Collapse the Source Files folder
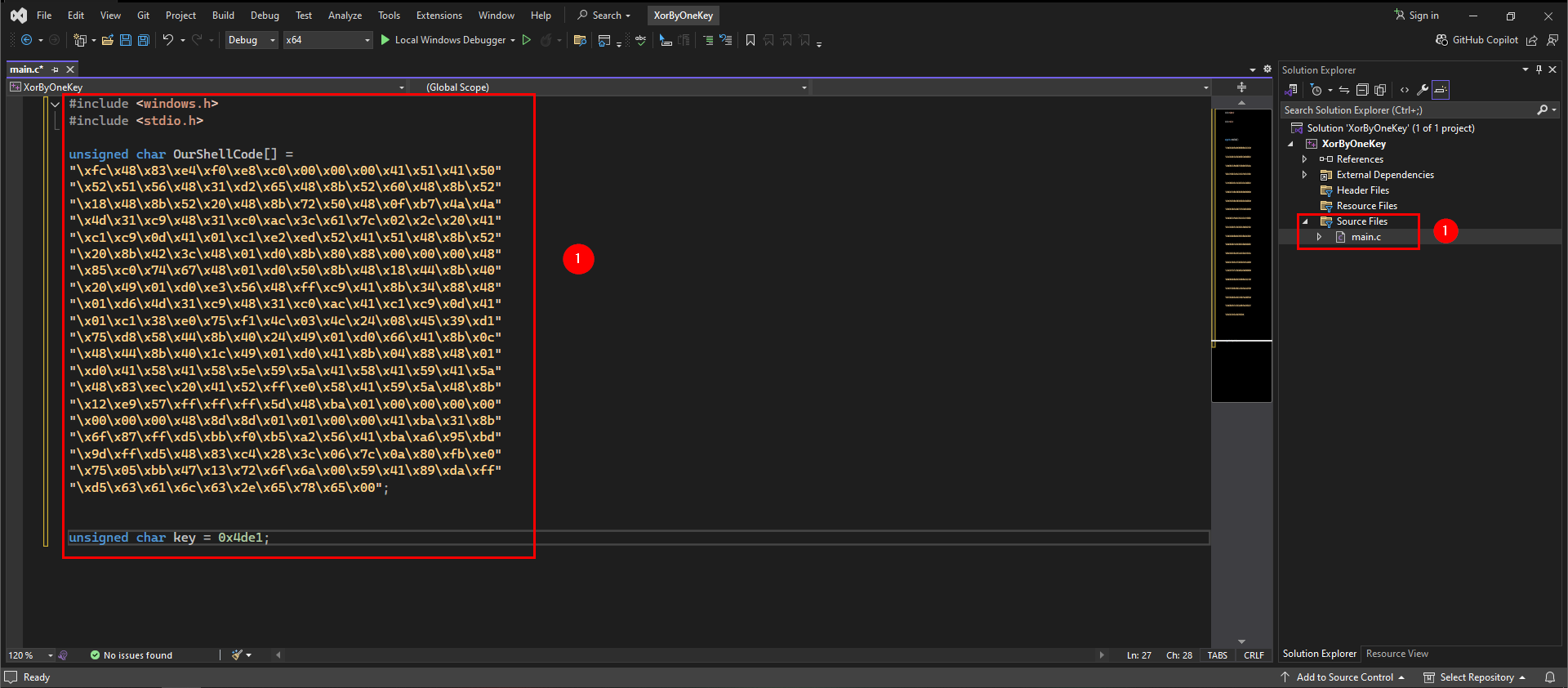The width and height of the screenshot is (1568, 688). tap(1305, 221)
